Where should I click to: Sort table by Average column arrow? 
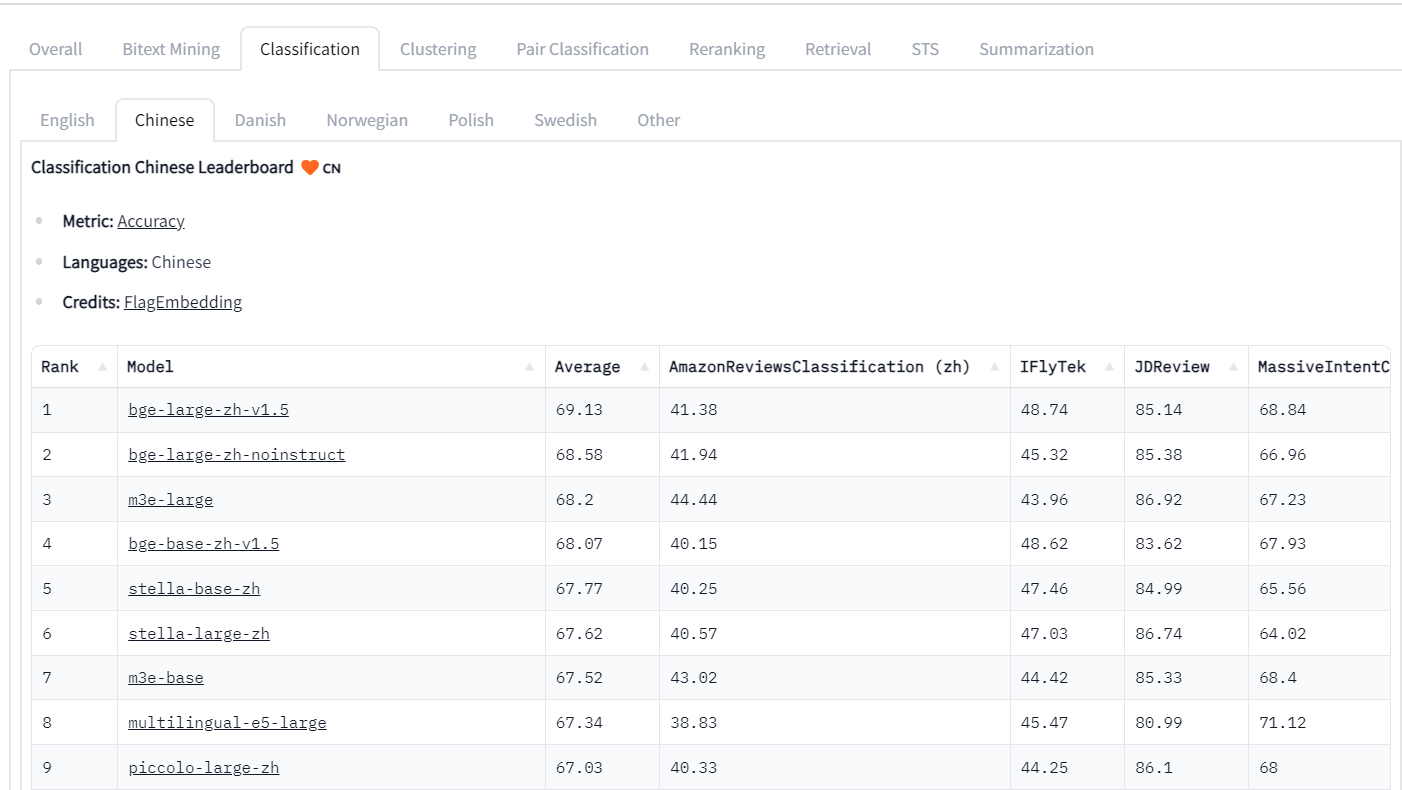coord(644,367)
